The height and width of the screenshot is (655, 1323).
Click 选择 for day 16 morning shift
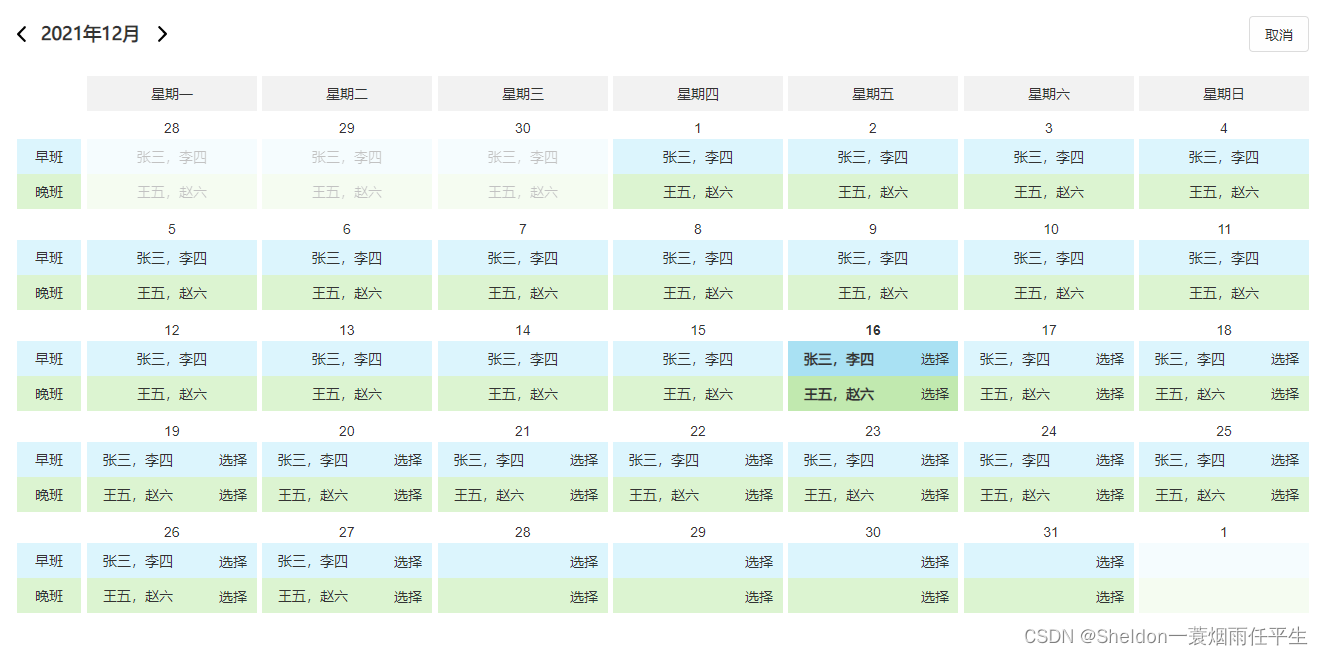coord(935,359)
